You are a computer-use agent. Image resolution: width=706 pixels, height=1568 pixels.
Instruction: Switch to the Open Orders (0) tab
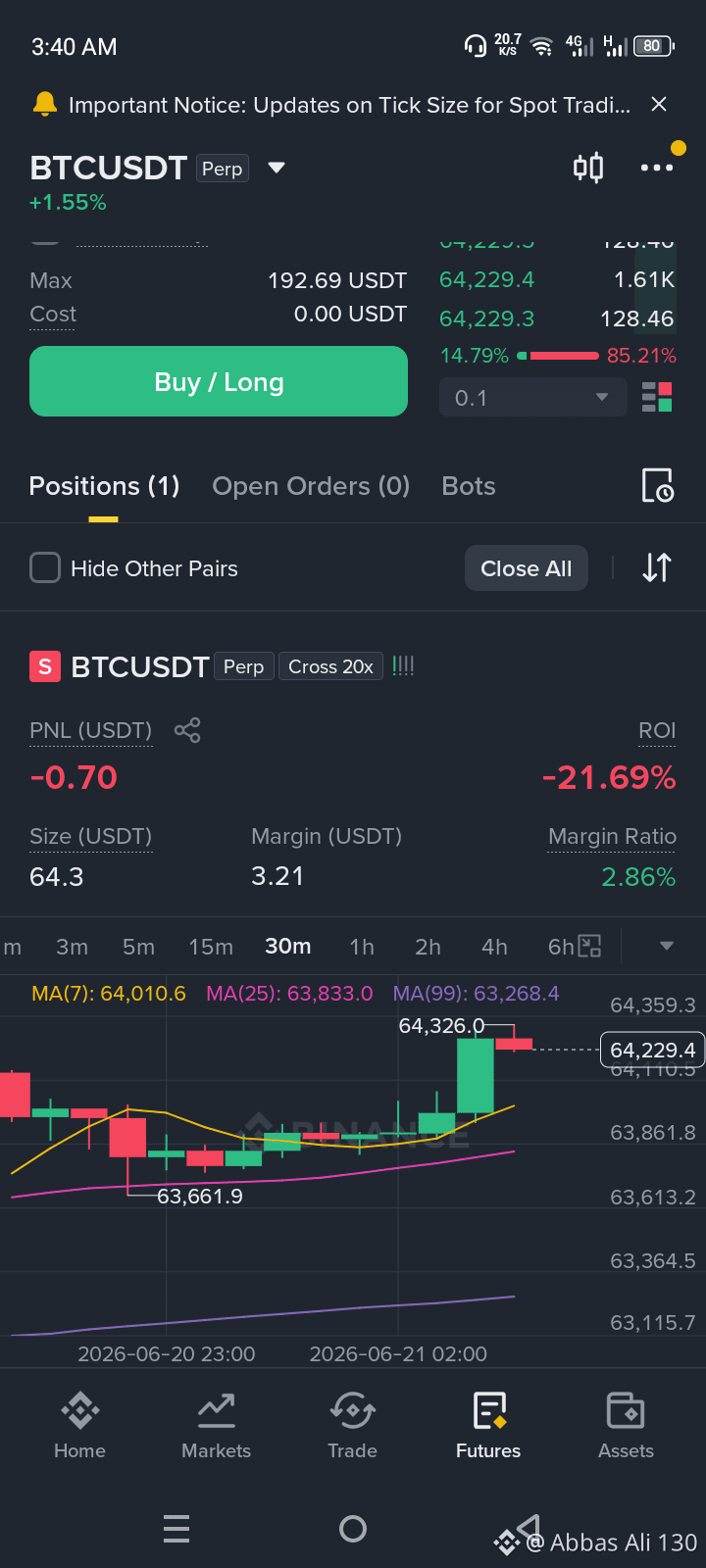(x=311, y=486)
